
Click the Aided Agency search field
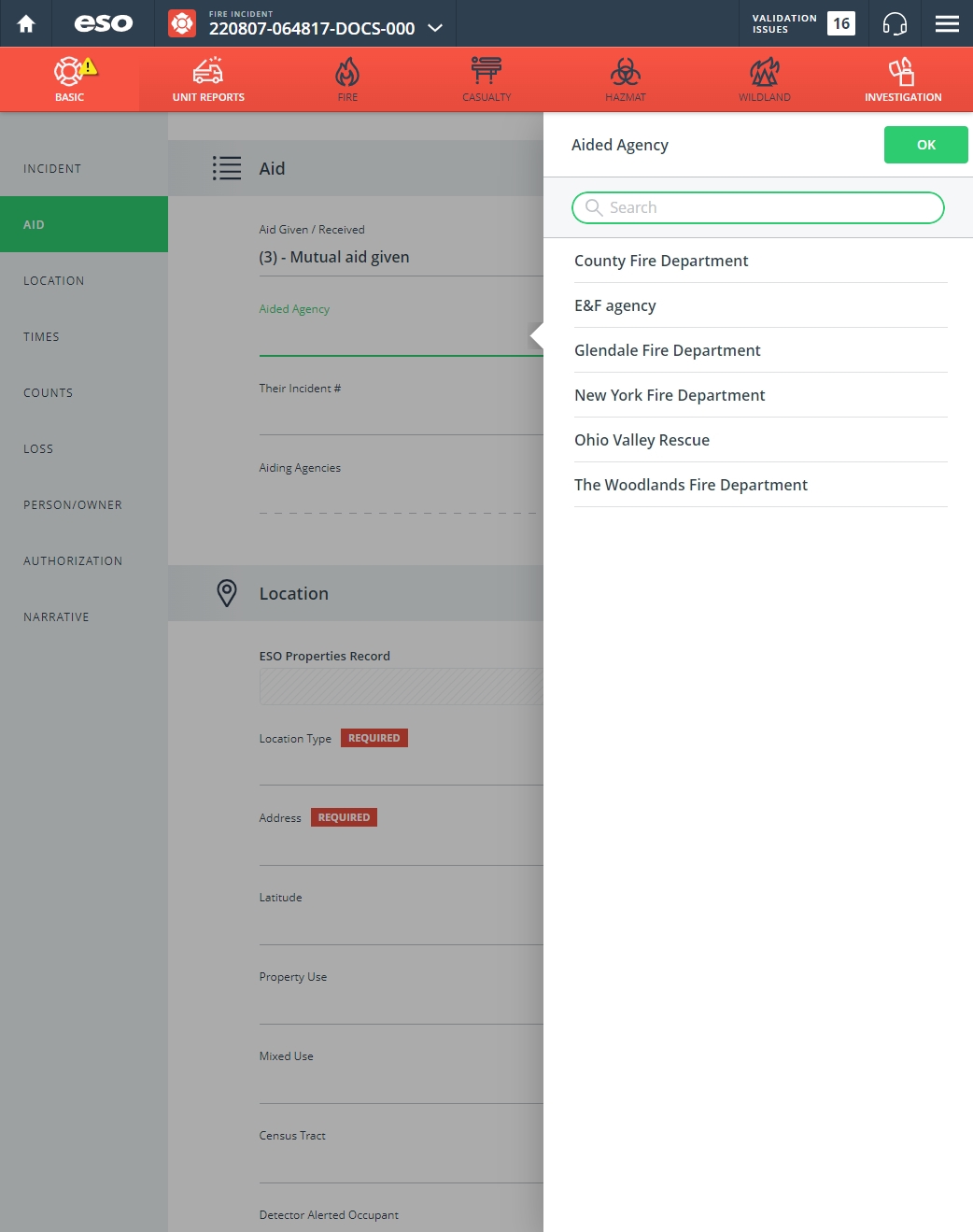758,207
